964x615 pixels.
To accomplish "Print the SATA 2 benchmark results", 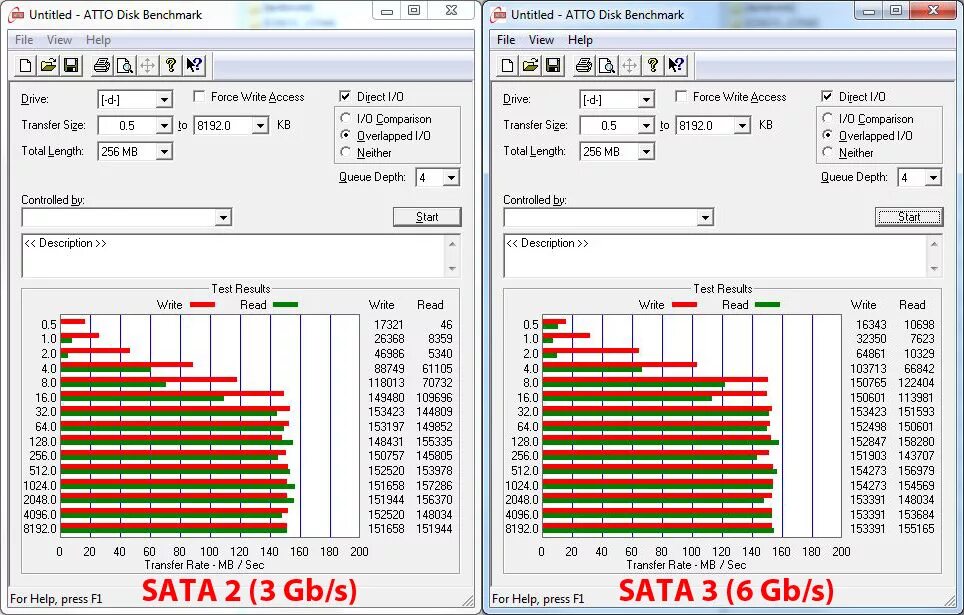I will click(x=104, y=65).
